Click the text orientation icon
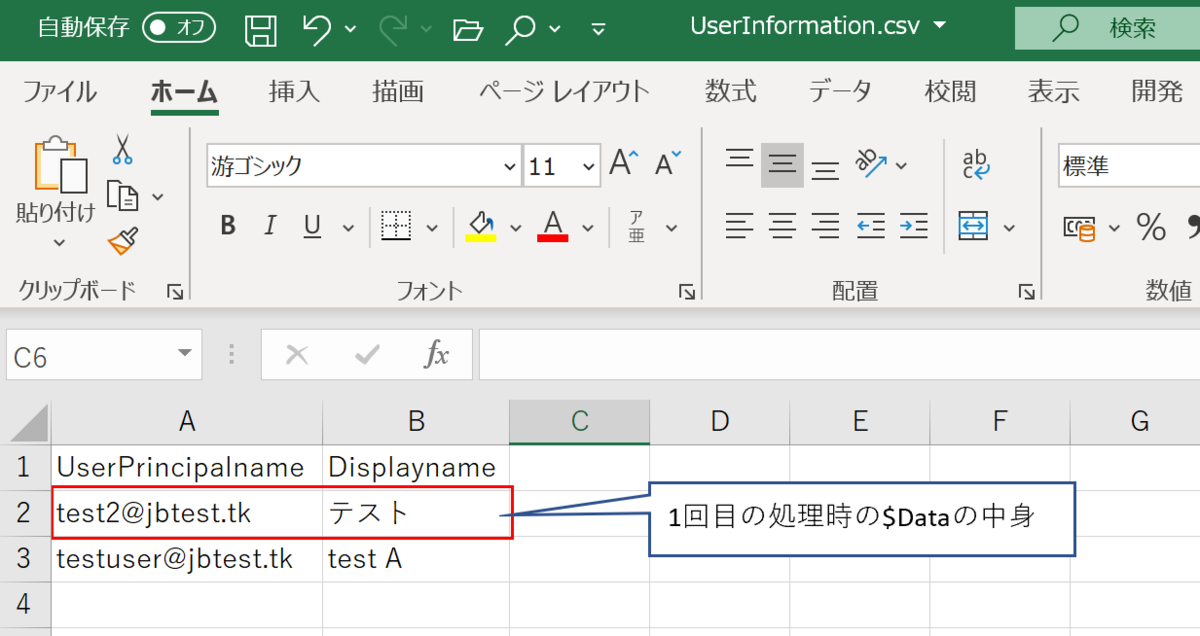The width and height of the screenshot is (1200, 636). click(872, 164)
